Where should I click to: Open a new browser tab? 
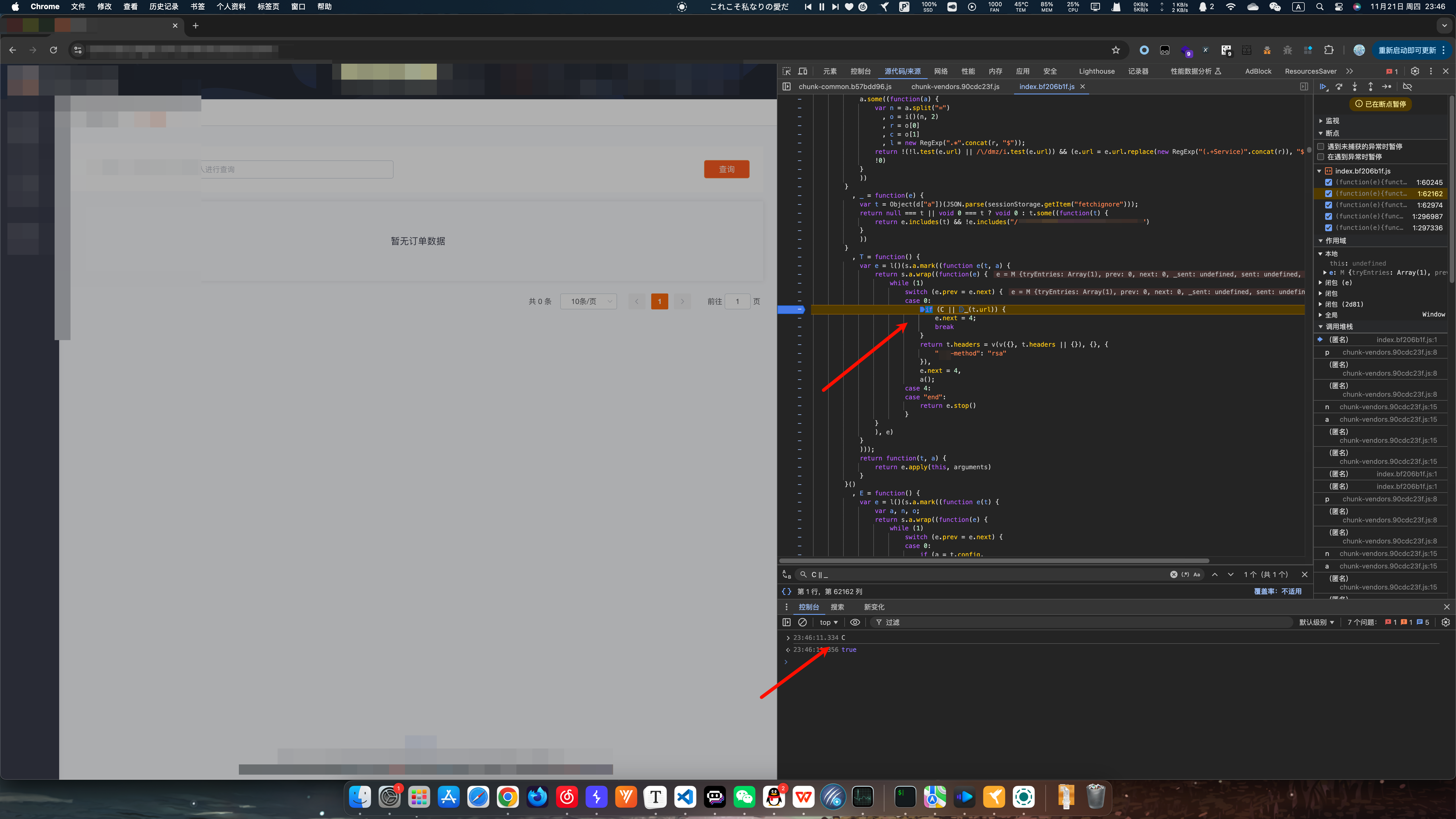tap(196, 25)
